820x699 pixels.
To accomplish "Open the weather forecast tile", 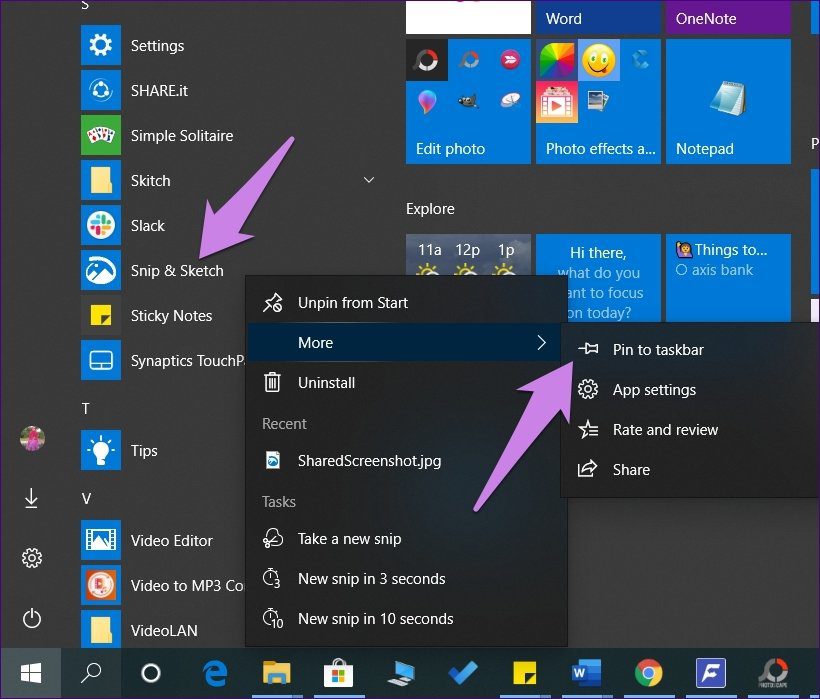I will click(468, 255).
